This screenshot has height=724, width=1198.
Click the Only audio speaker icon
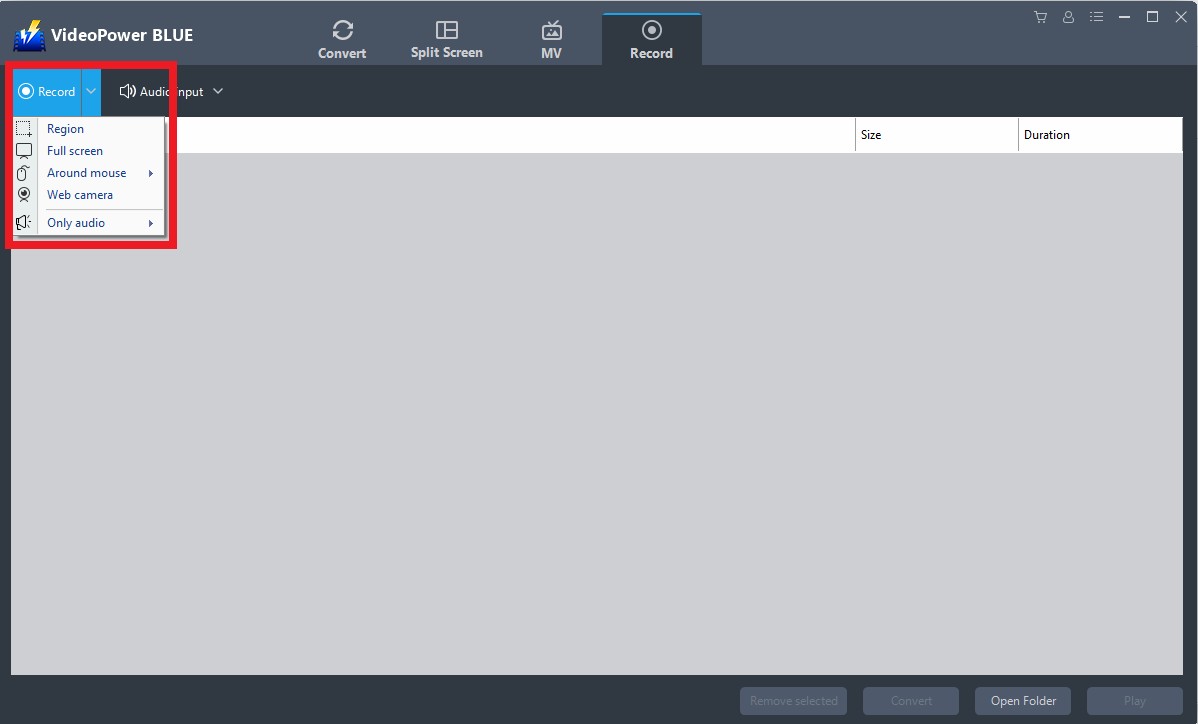[24, 222]
